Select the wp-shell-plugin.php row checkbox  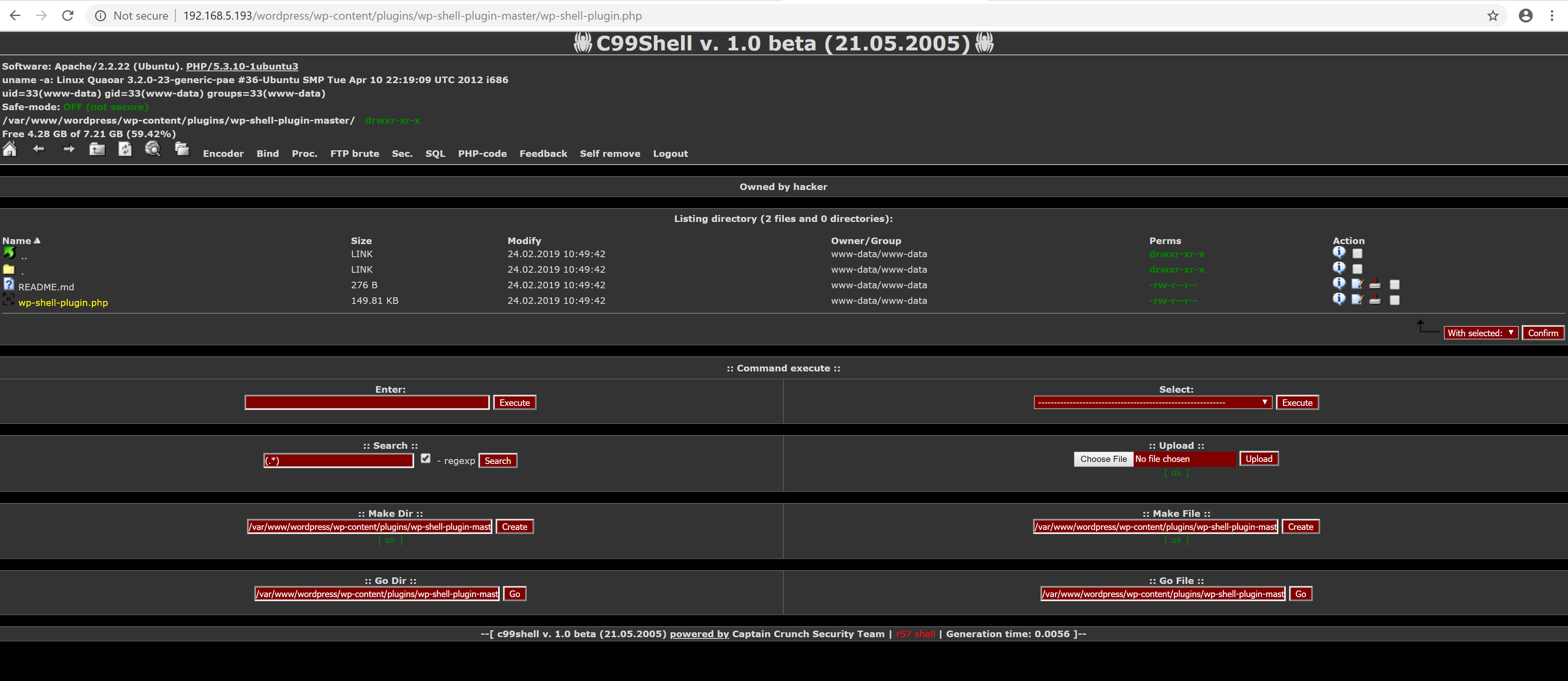click(1394, 300)
